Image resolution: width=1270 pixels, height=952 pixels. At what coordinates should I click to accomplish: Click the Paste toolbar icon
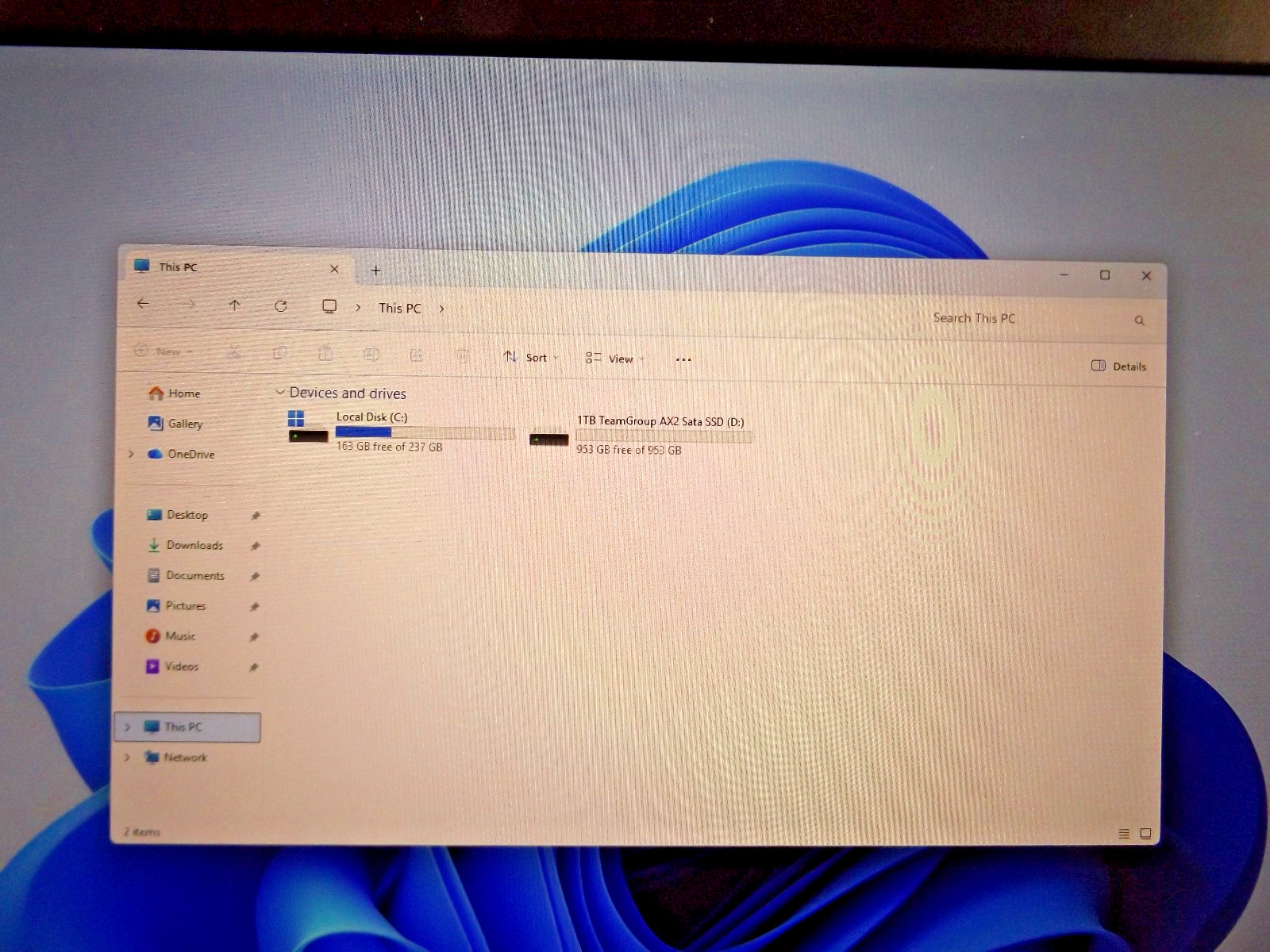pyautogui.click(x=325, y=353)
